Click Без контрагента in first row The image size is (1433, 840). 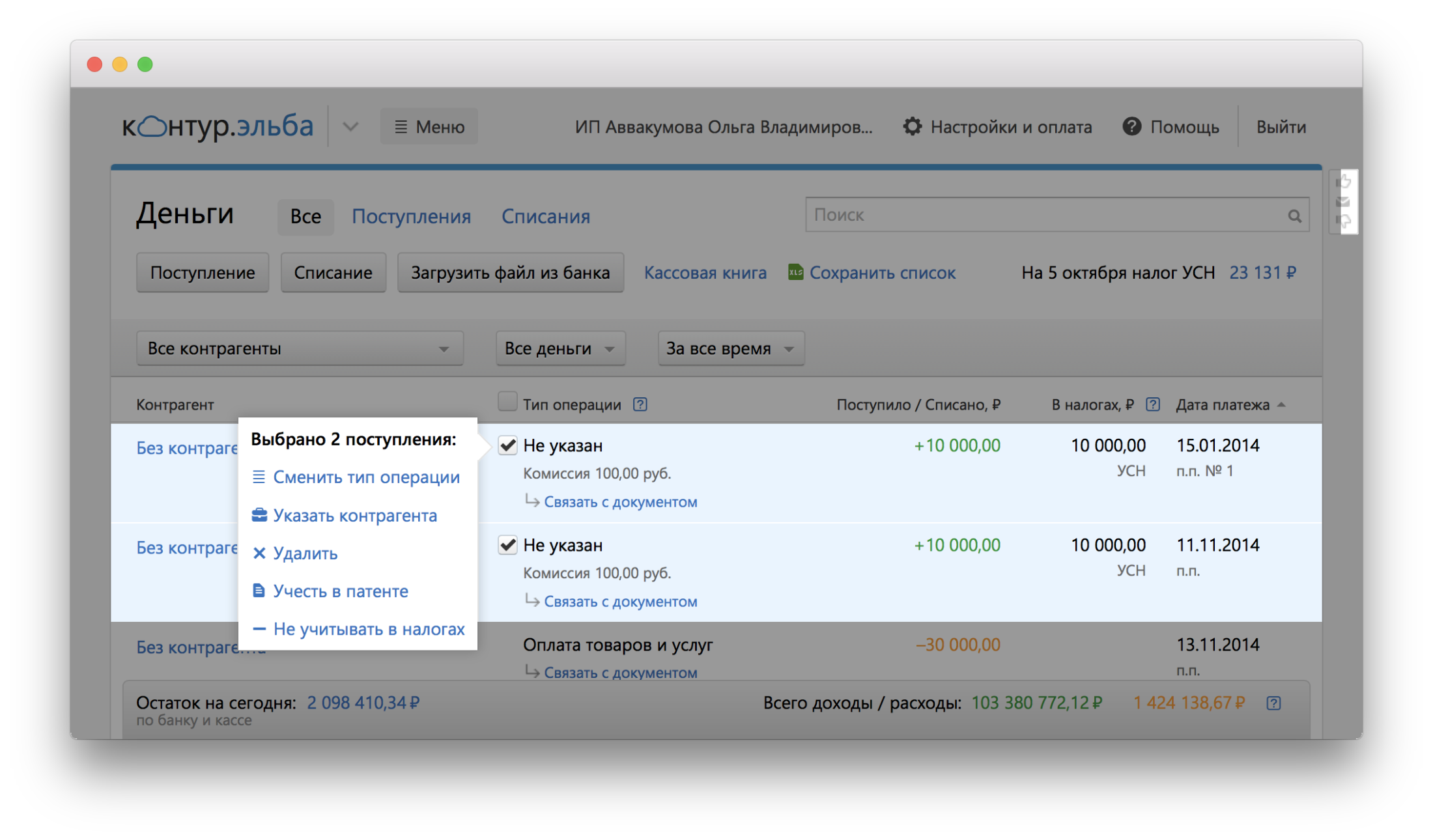click(x=187, y=449)
